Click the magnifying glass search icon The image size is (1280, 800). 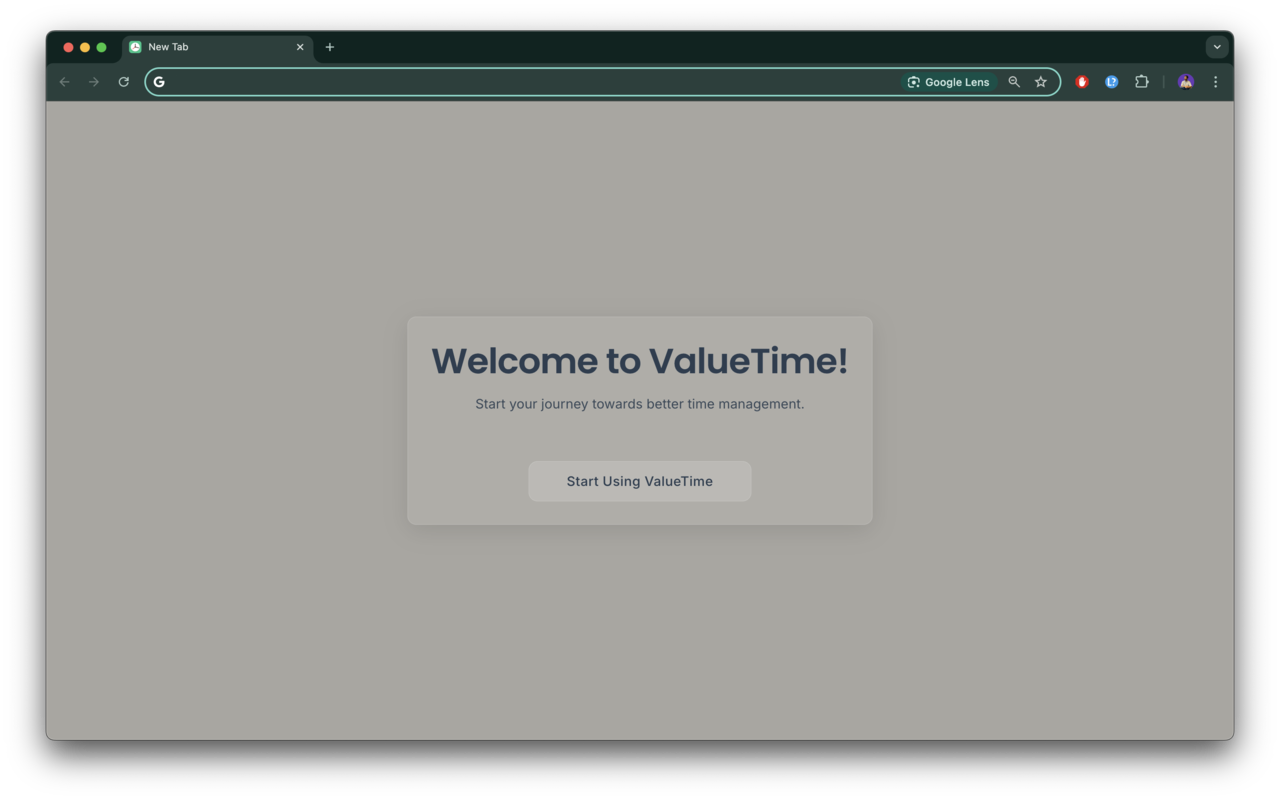point(1014,81)
